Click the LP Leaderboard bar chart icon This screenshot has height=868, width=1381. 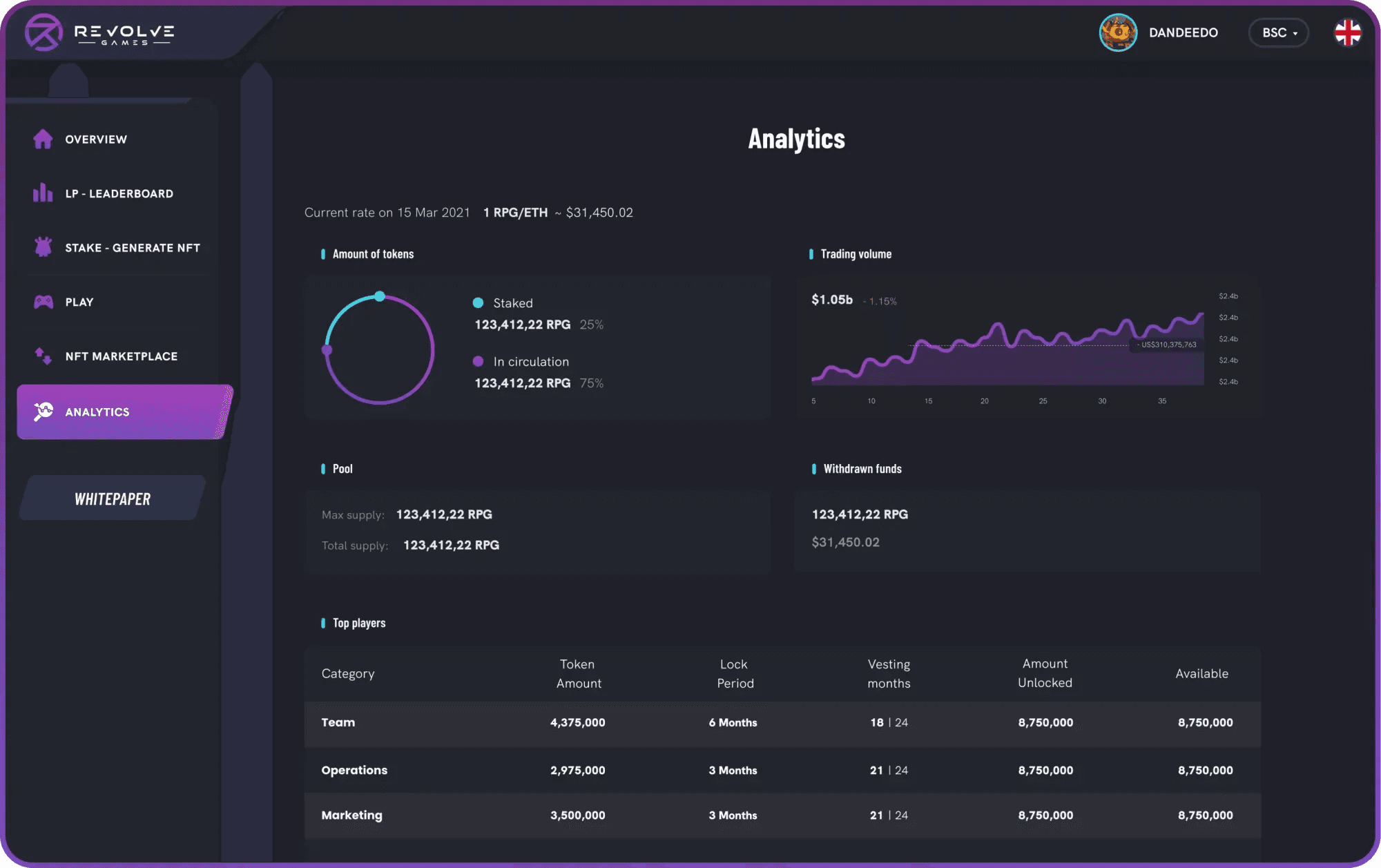(43, 193)
